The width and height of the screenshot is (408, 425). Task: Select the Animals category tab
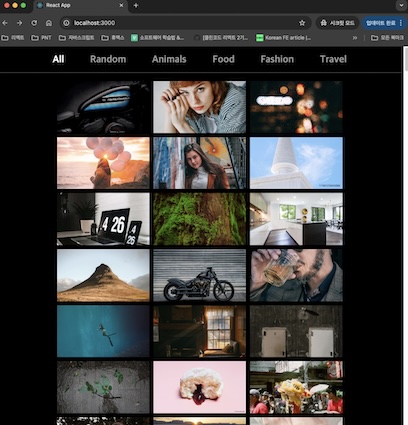[169, 59]
